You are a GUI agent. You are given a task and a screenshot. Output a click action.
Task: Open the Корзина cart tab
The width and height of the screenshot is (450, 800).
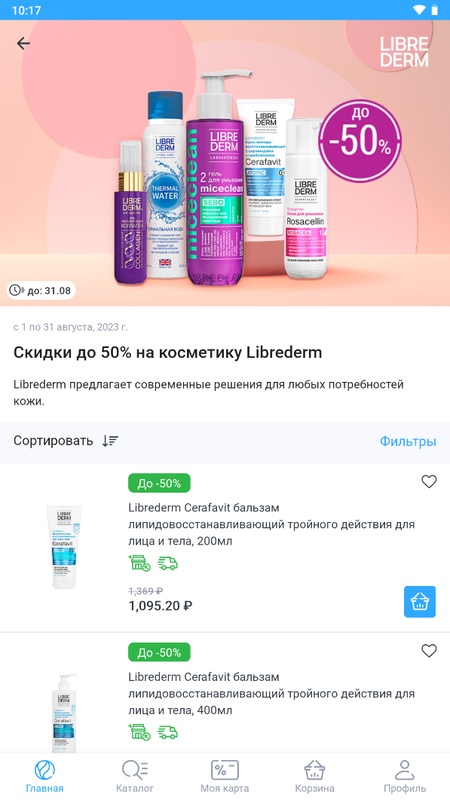[315, 777]
